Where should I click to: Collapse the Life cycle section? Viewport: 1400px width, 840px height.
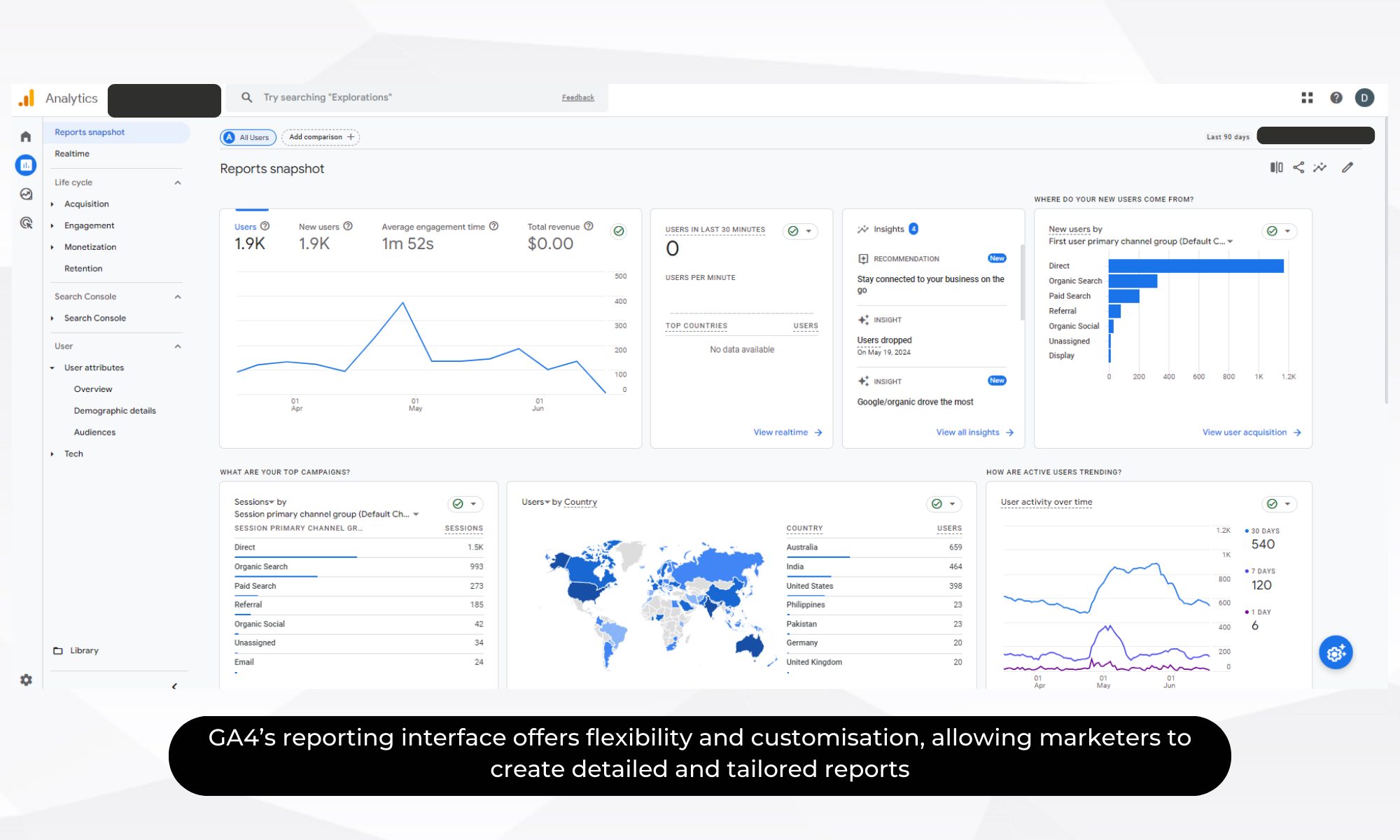178,183
